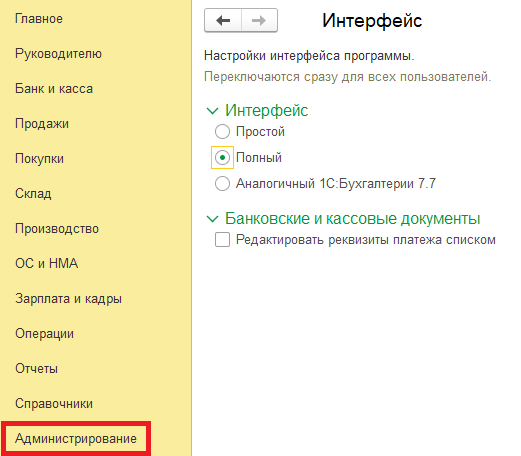Switch to the Склад section
The height and width of the screenshot is (456, 521).
pos(33,194)
